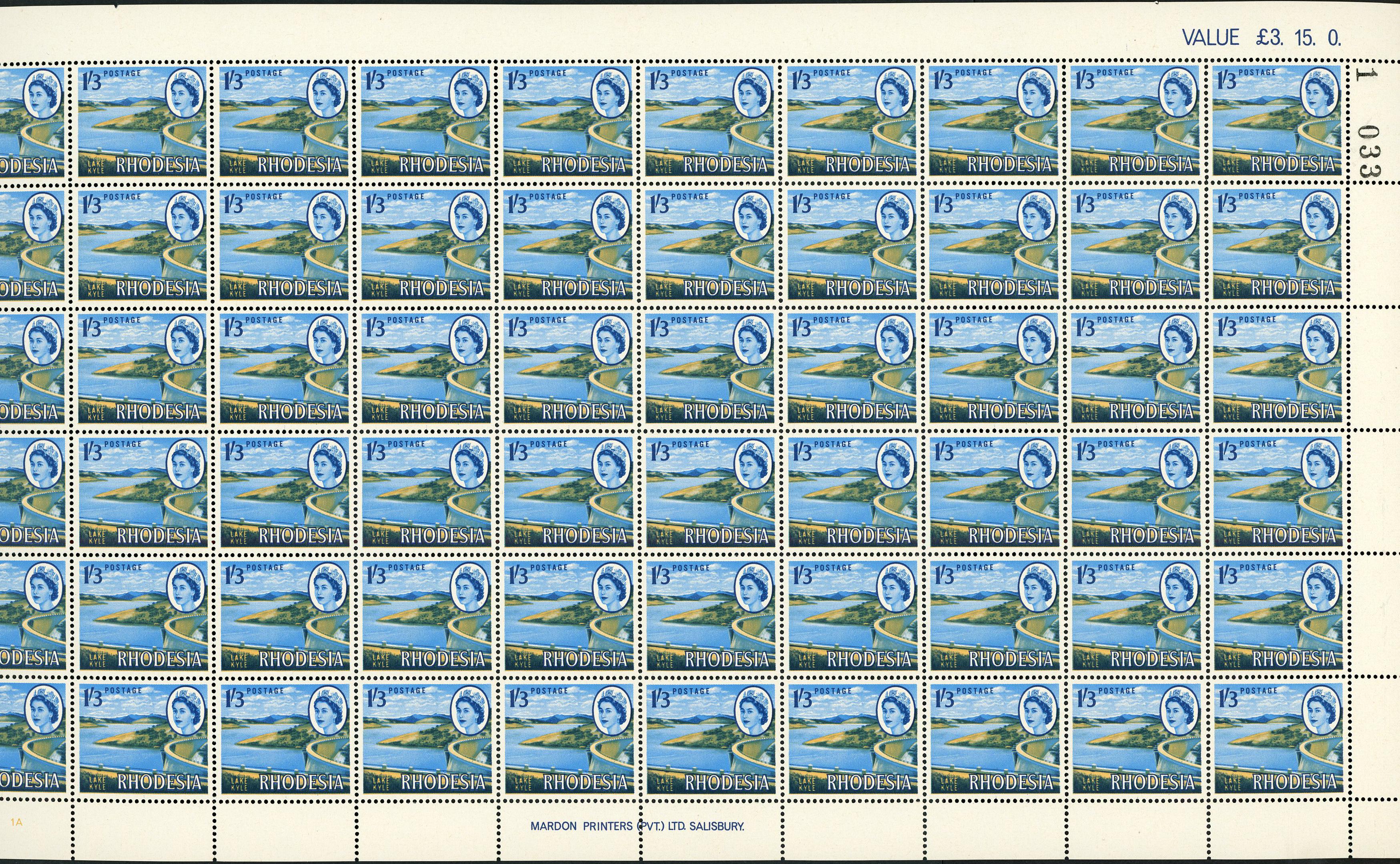Select the stamp next to sheet number 033

[x=1276, y=121]
